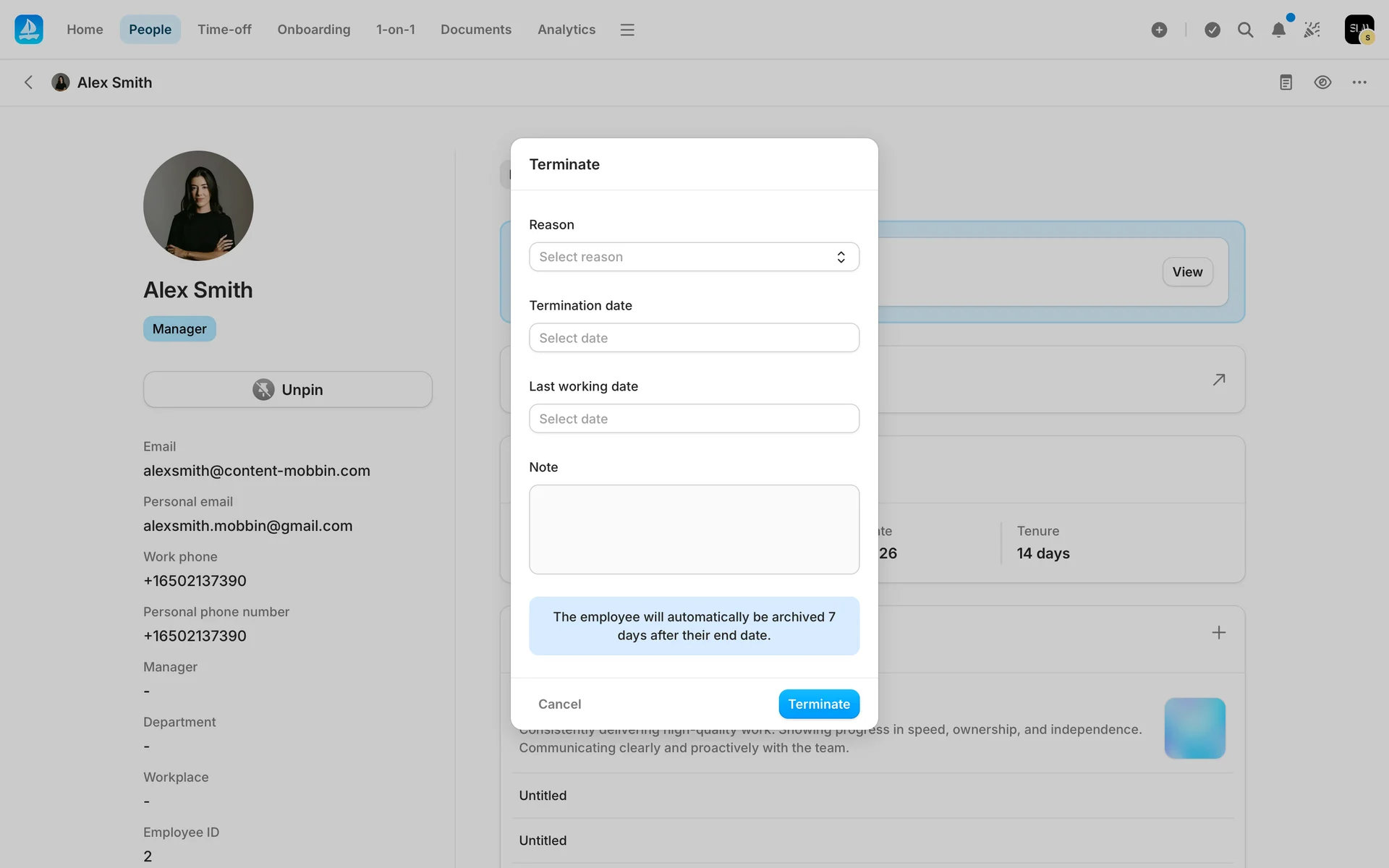The height and width of the screenshot is (868, 1389).
Task: Open the Termination date picker field
Action: (694, 338)
